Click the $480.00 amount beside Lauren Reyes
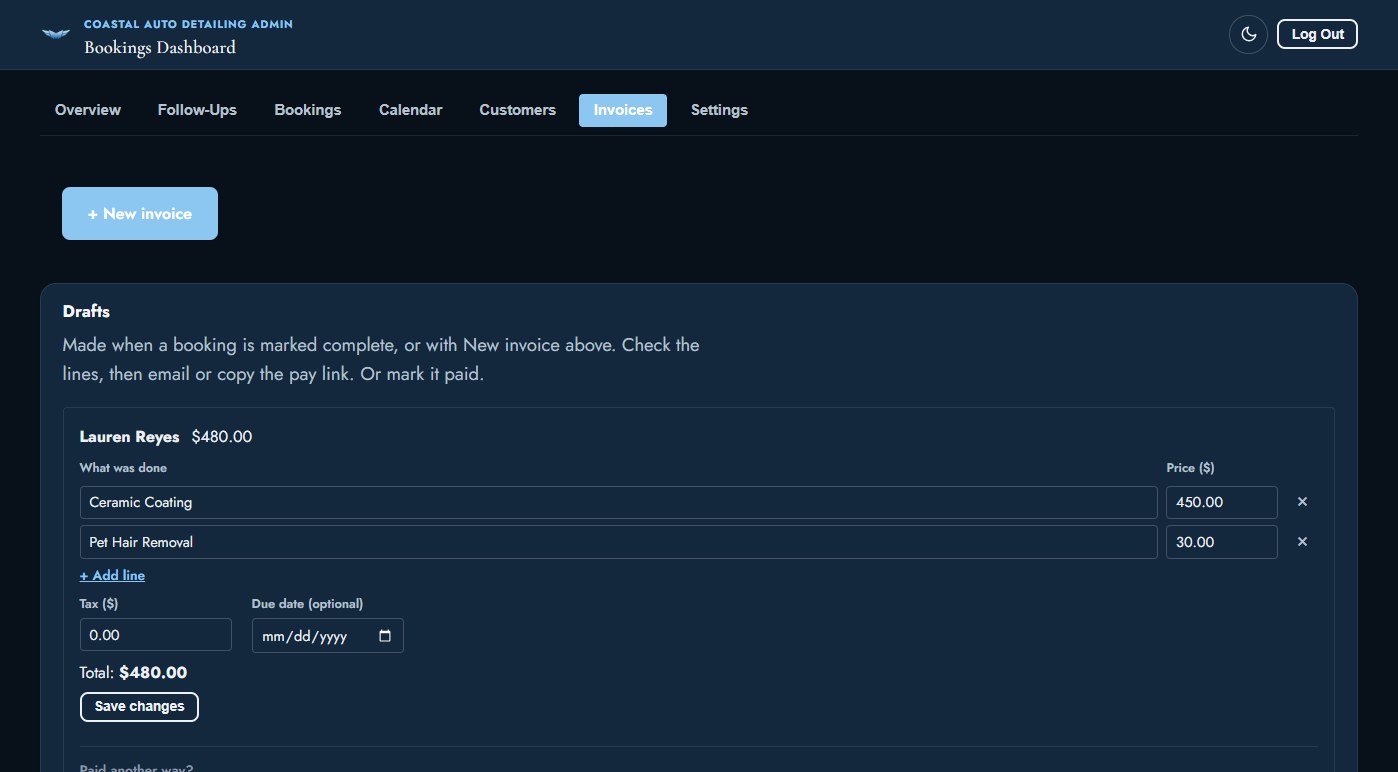The image size is (1398, 772). pos(222,437)
